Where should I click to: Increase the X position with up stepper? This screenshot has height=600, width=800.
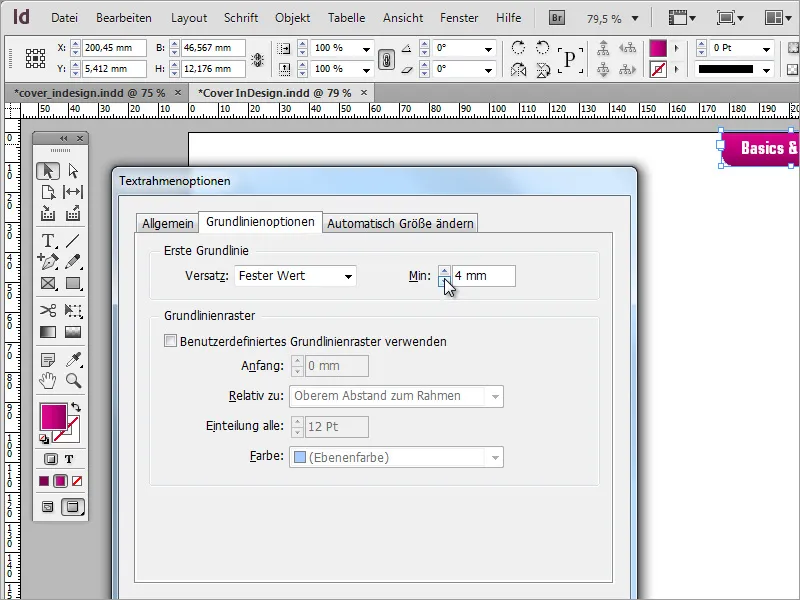(x=76, y=43)
